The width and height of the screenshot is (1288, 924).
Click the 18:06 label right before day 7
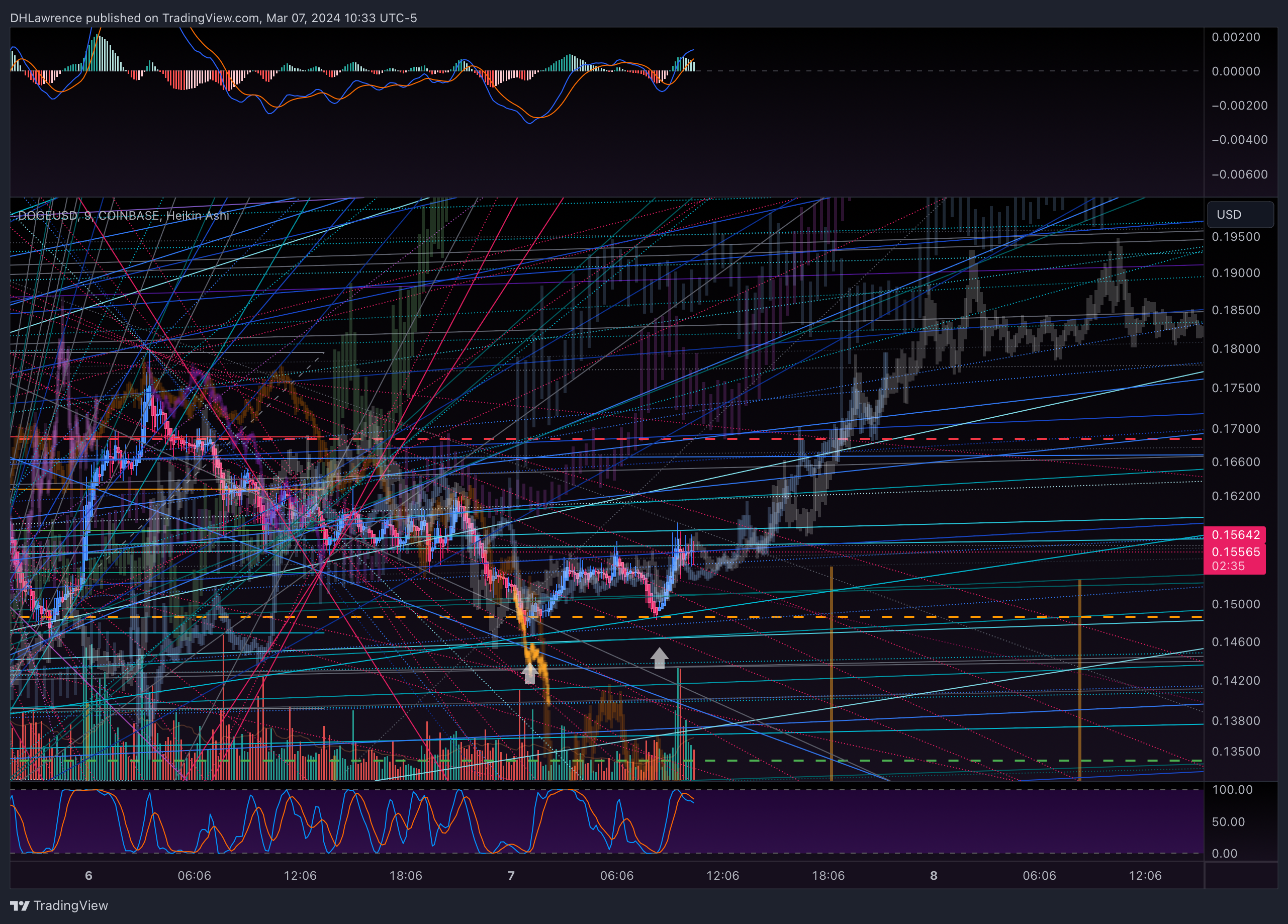[x=406, y=875]
